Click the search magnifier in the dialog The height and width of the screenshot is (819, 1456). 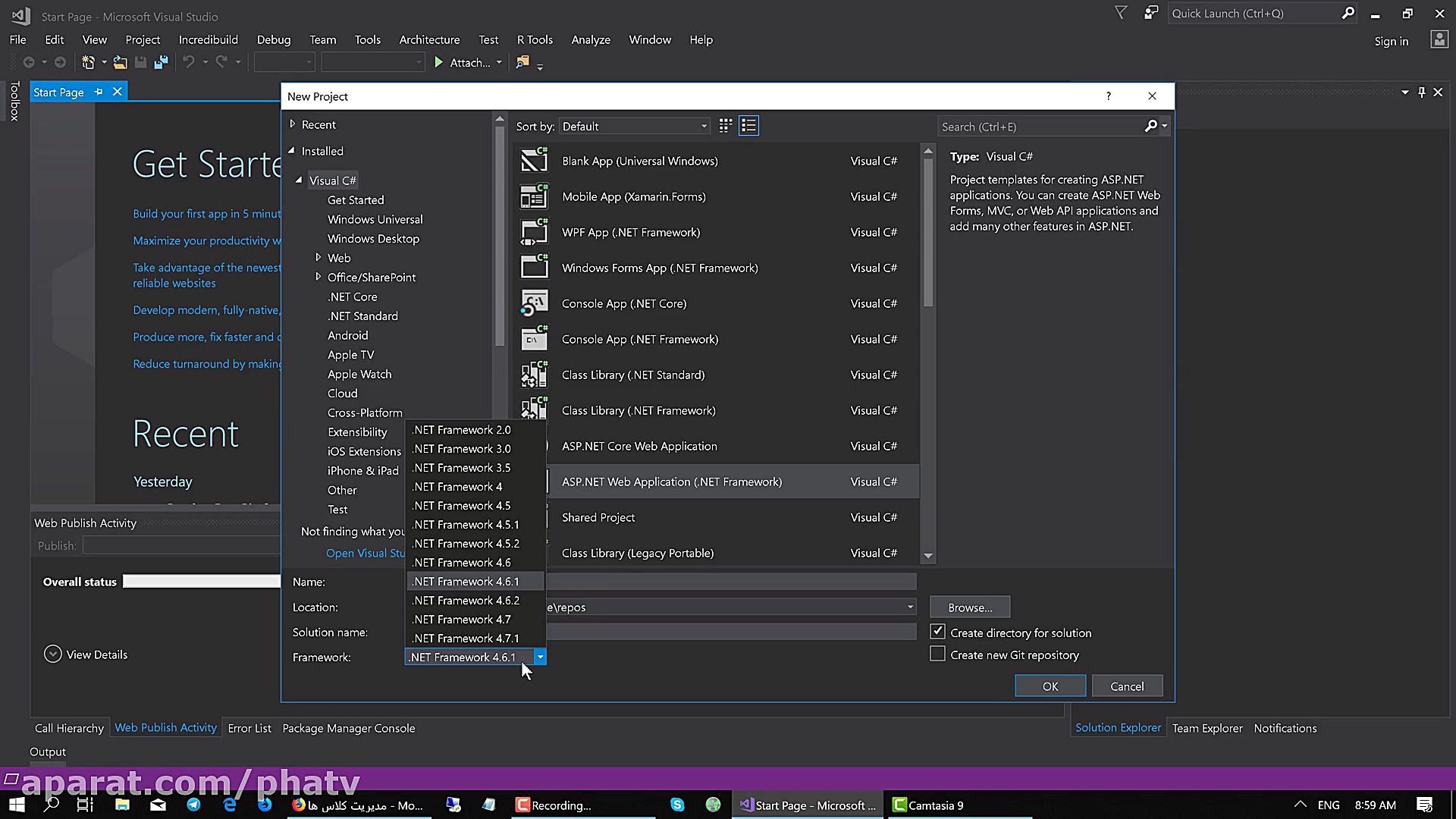pos(1150,126)
